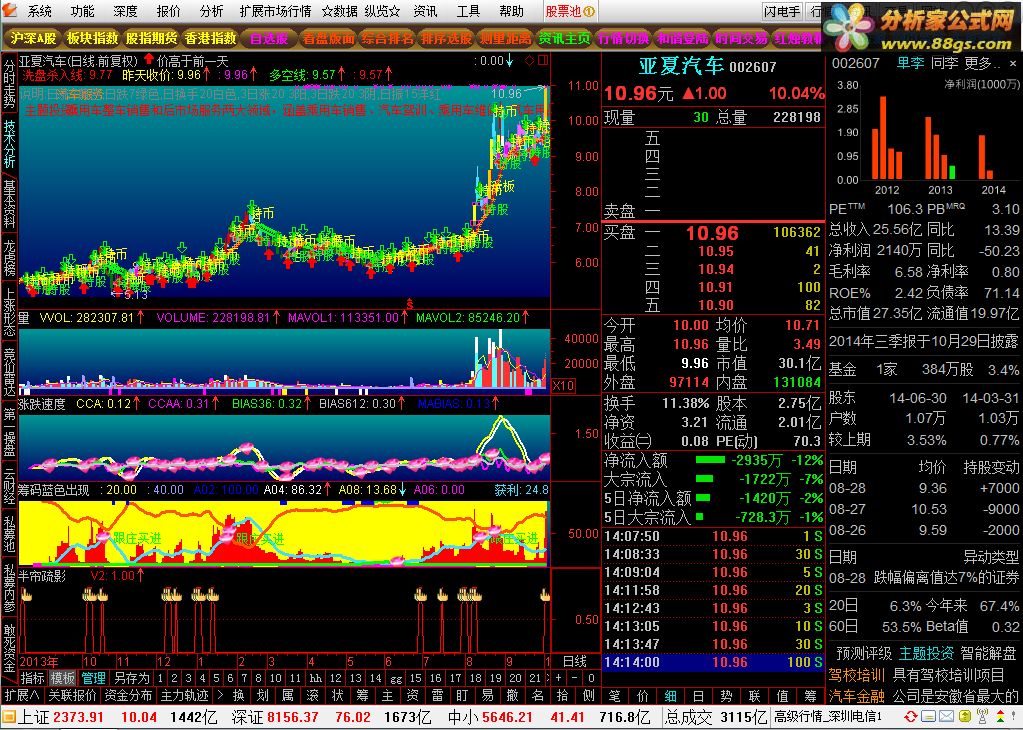
Task: Open the 主力轨迹 tab
Action: [x=185, y=695]
